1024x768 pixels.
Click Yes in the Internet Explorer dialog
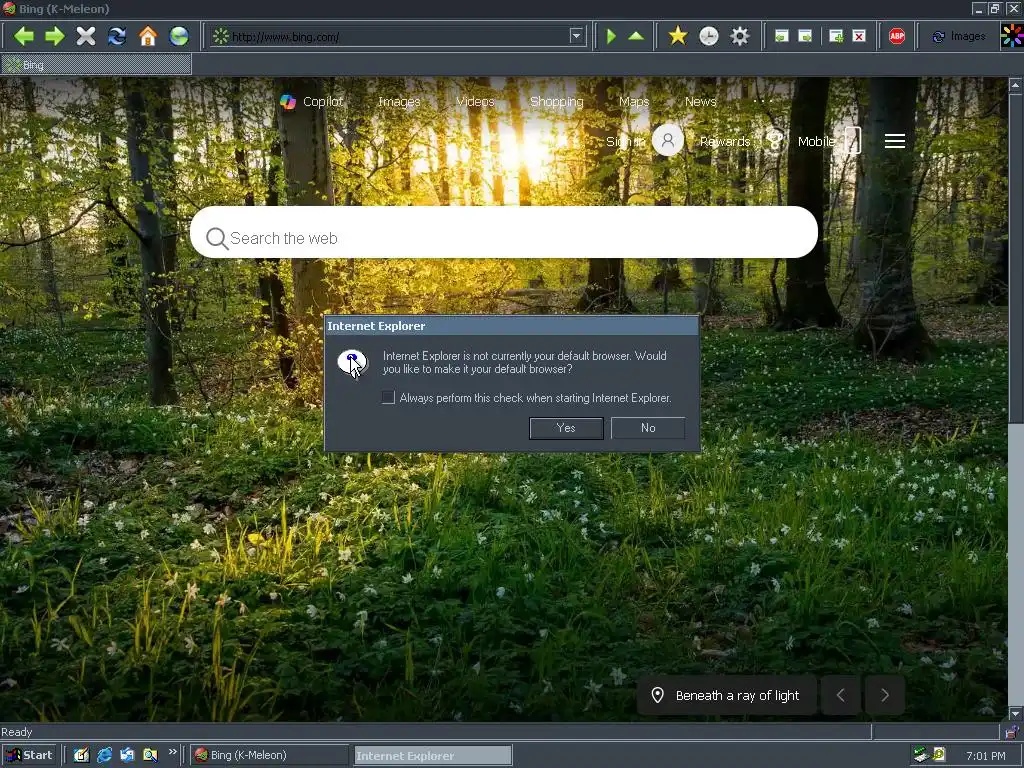point(566,428)
